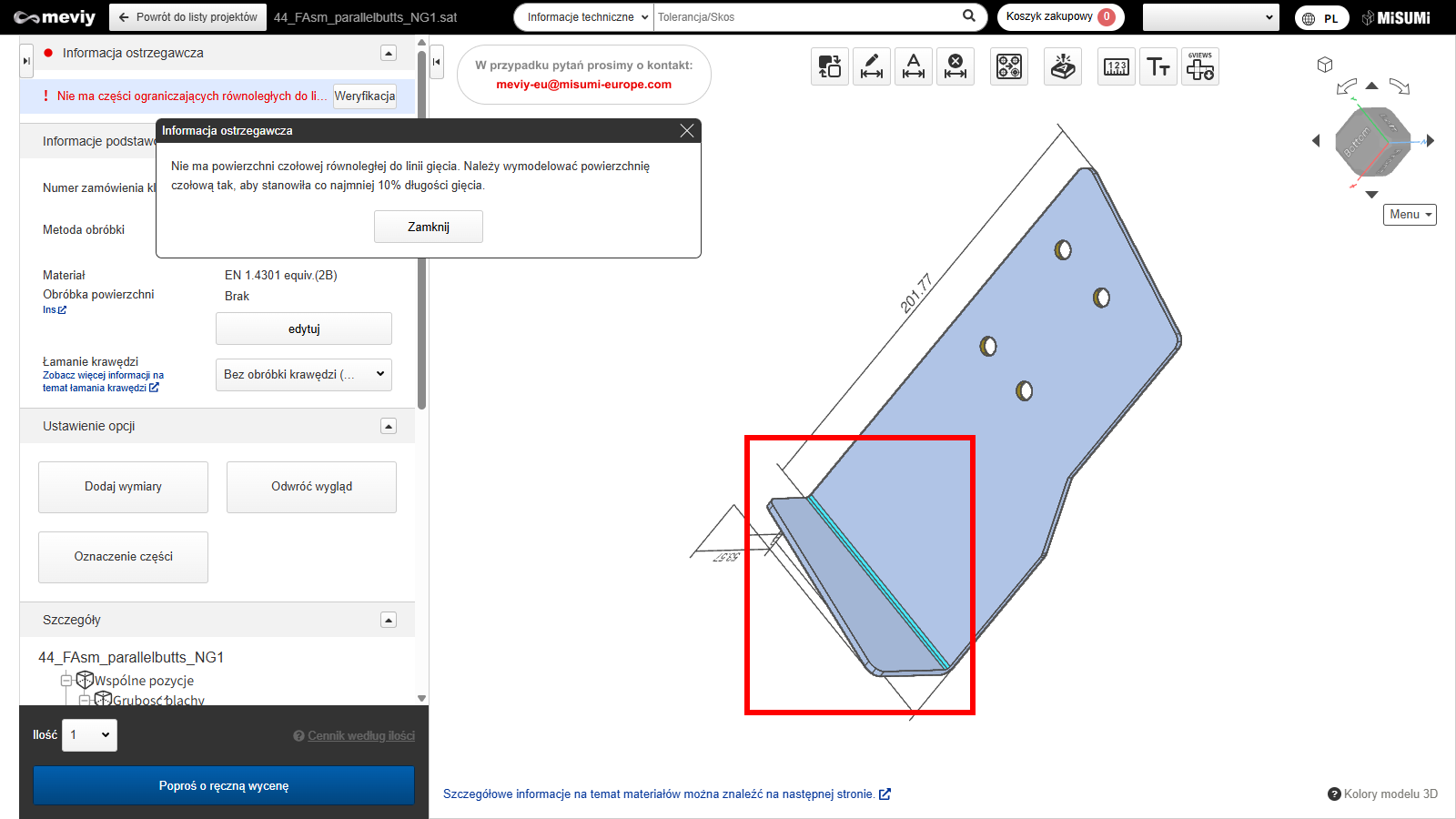Click the 6VIEWS download icon
Image resolution: width=1456 pixels, height=819 pixels.
tap(1199, 66)
